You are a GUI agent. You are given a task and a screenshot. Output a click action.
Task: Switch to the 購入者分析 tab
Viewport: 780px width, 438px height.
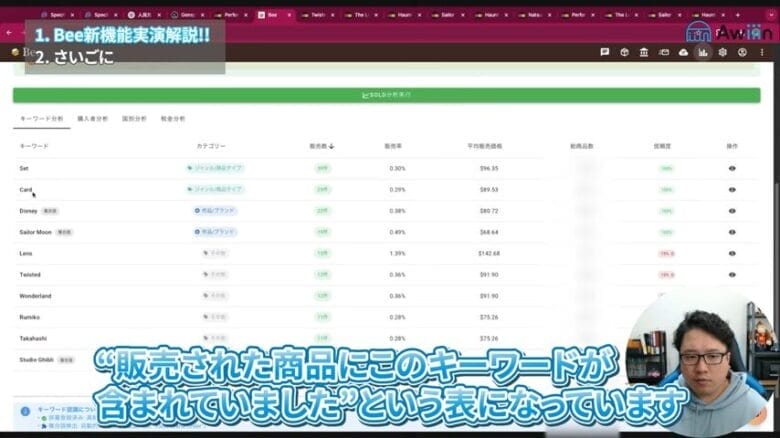pos(93,119)
